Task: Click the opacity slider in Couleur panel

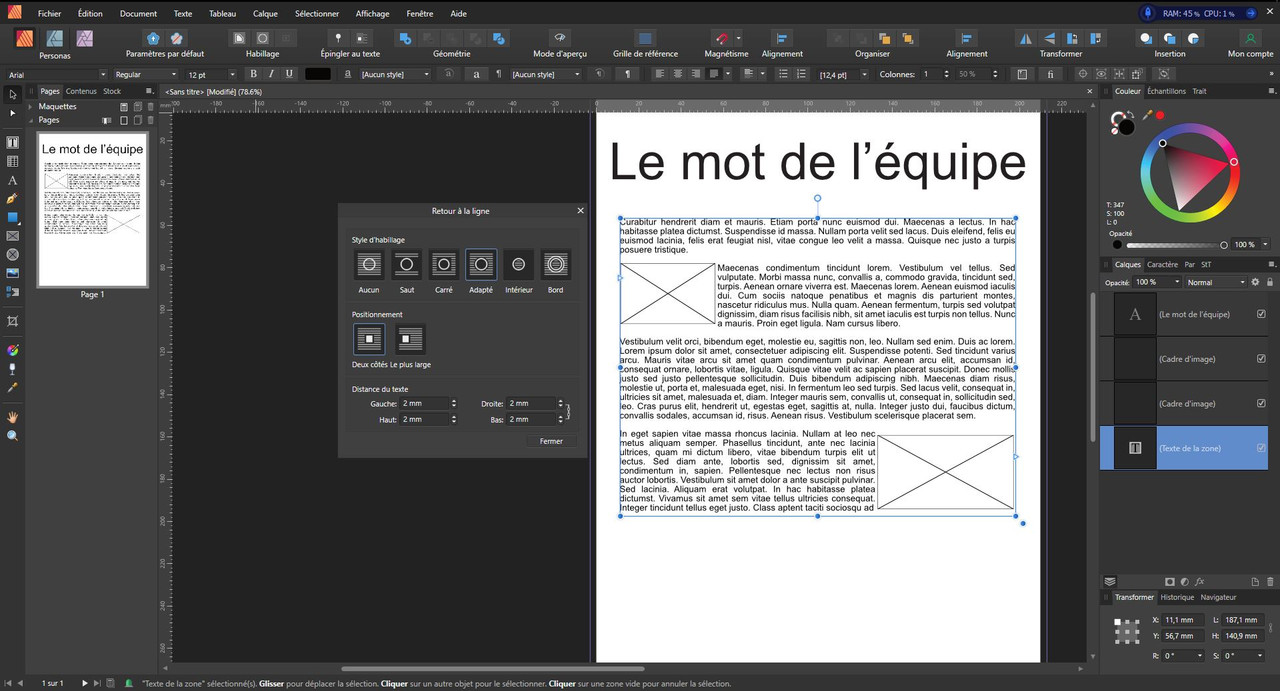Action: [1175, 245]
